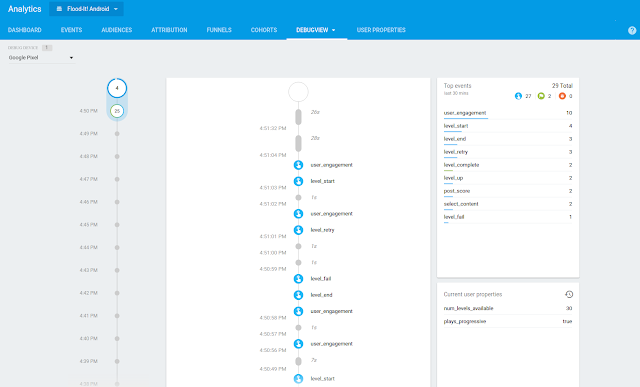The height and width of the screenshot is (387, 640).
Task: Open level_retry row in Top events
Action: pyautogui.click(x=508, y=152)
